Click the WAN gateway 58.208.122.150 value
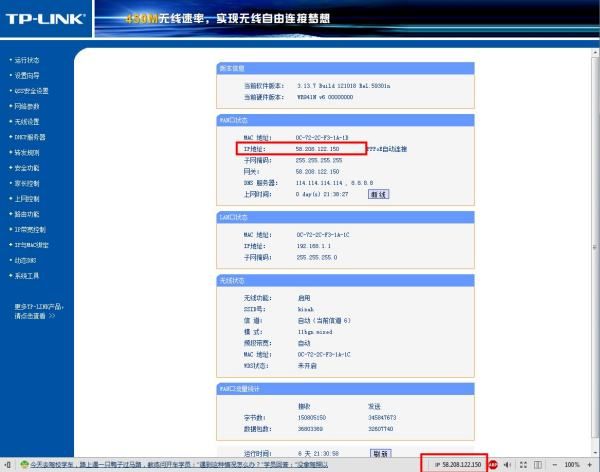 pos(317,171)
